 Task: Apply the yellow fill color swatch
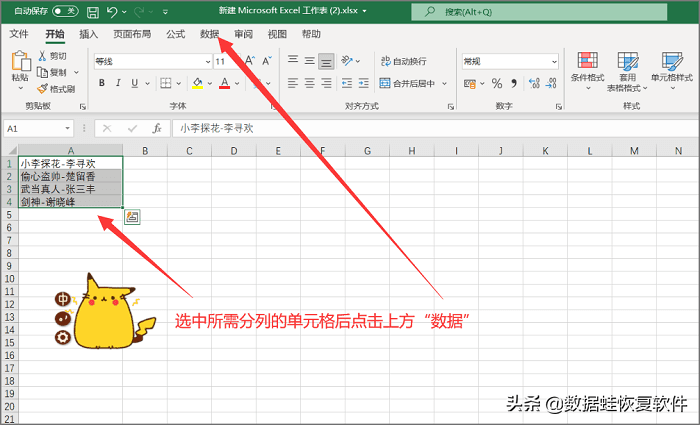tap(198, 83)
